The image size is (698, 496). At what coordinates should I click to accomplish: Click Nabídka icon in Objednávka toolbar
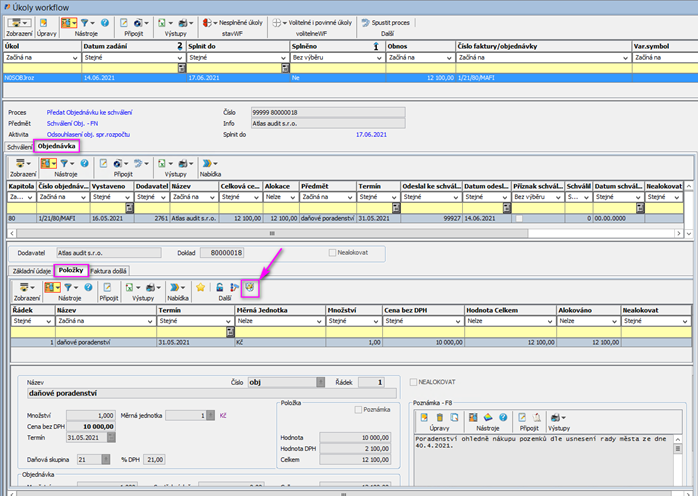point(207,161)
